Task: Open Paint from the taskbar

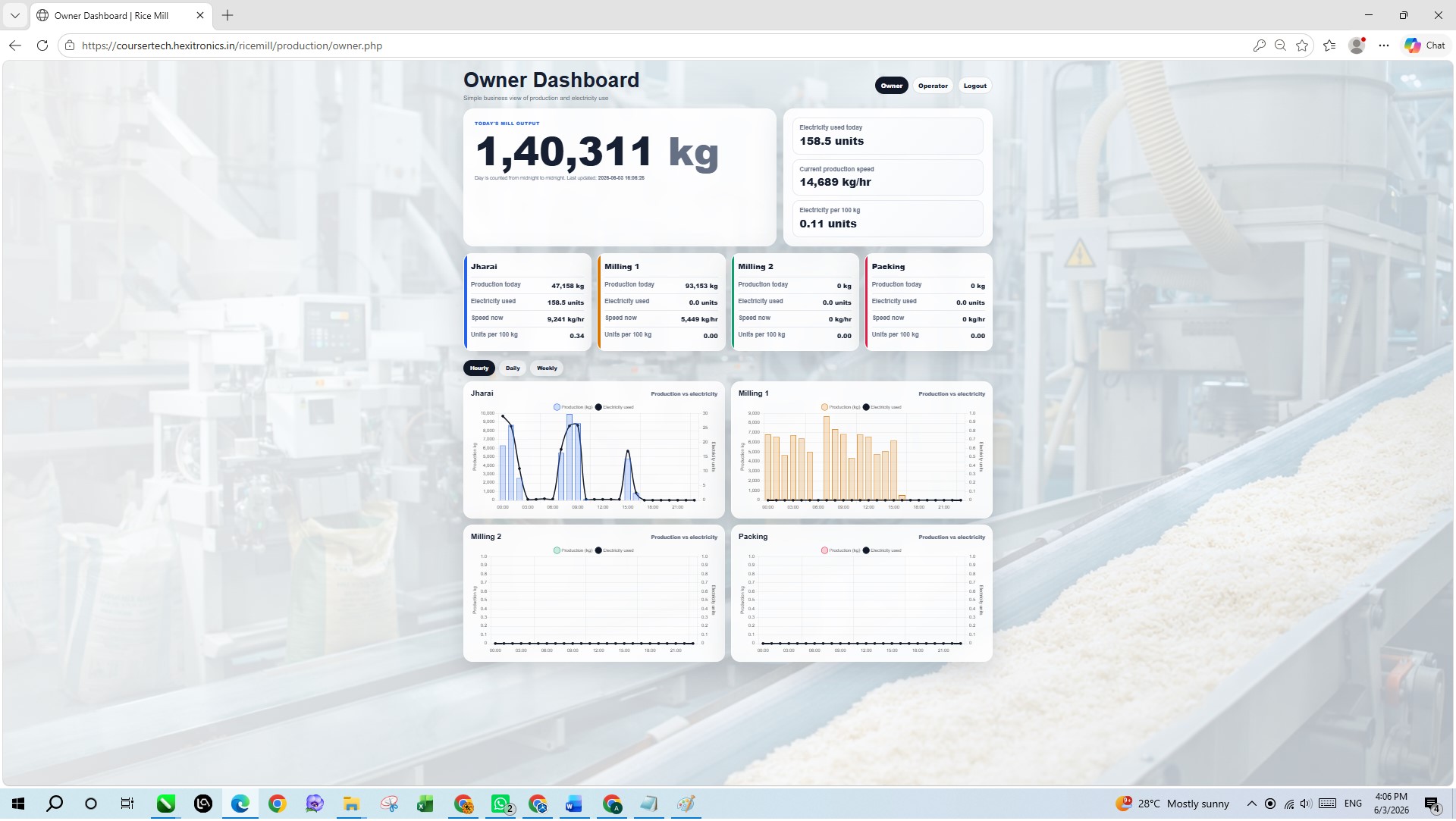Action: pos(686,804)
